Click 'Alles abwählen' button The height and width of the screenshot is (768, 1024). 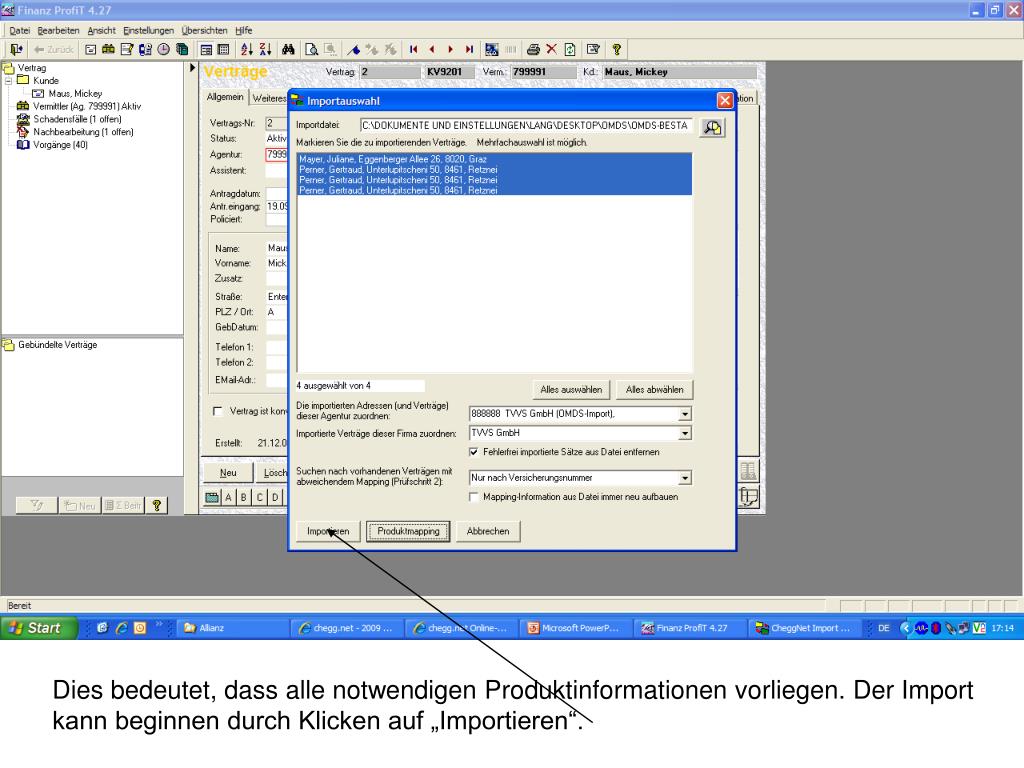click(654, 390)
